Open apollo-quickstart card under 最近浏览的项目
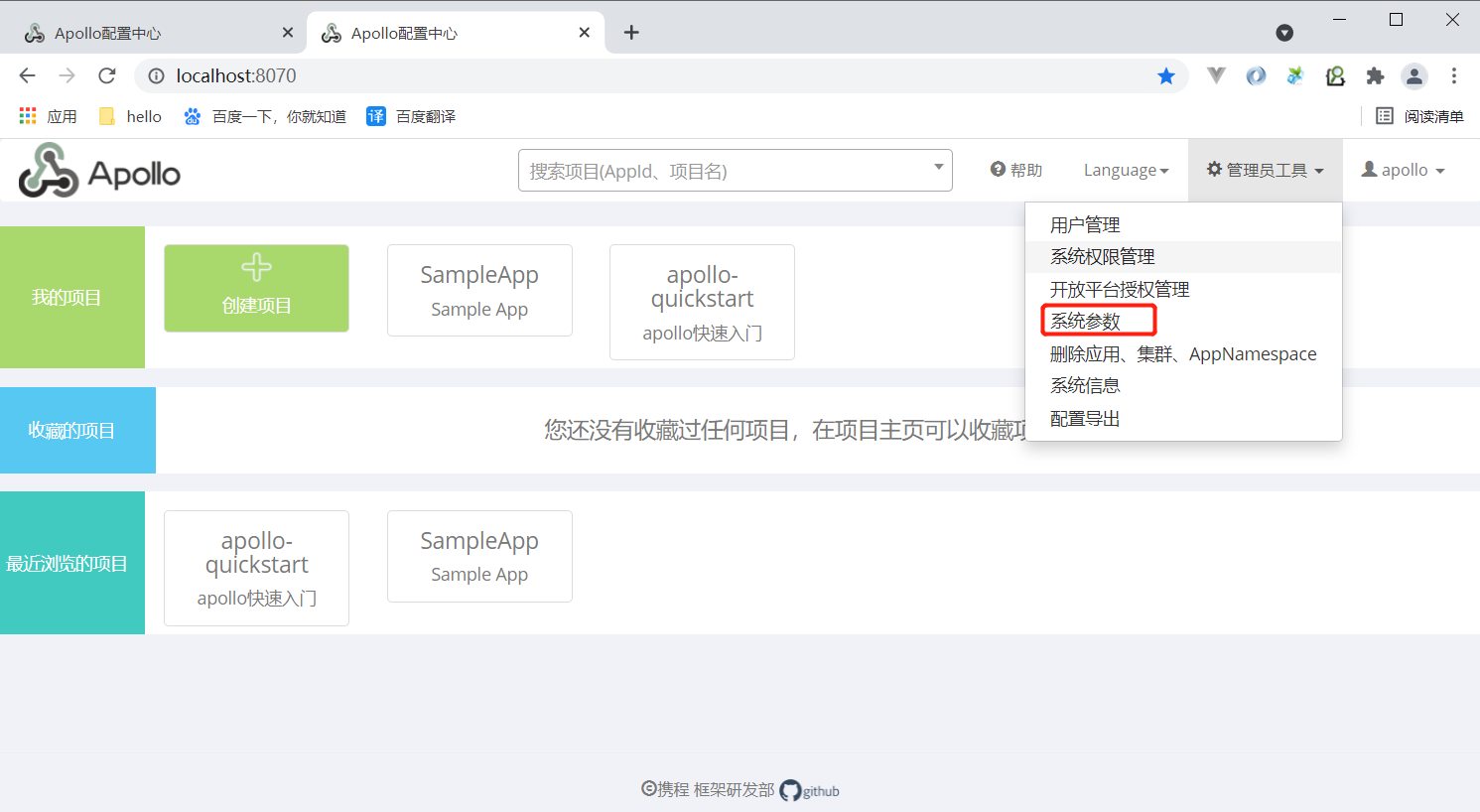 [256, 568]
